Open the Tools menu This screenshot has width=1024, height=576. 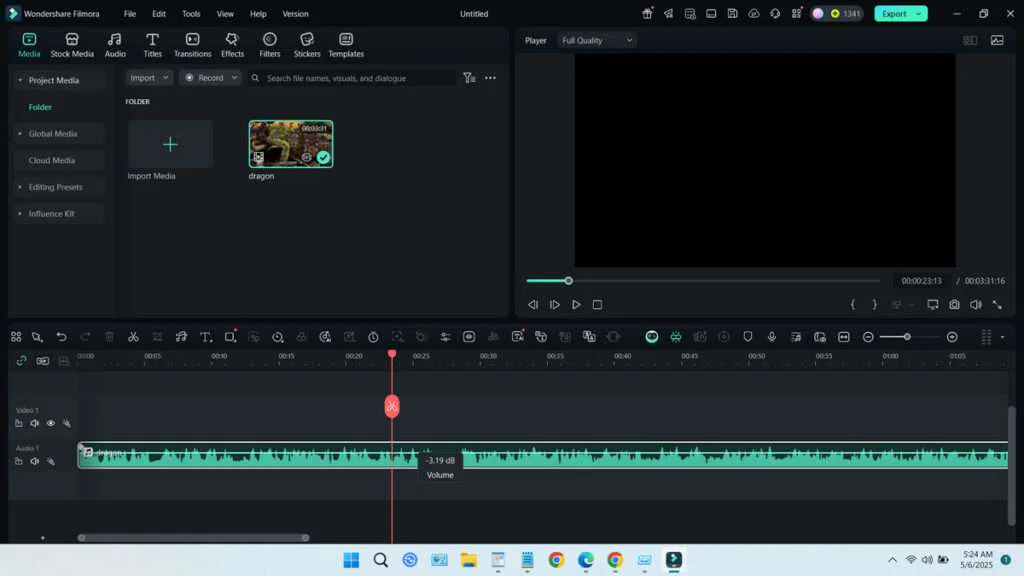click(190, 13)
